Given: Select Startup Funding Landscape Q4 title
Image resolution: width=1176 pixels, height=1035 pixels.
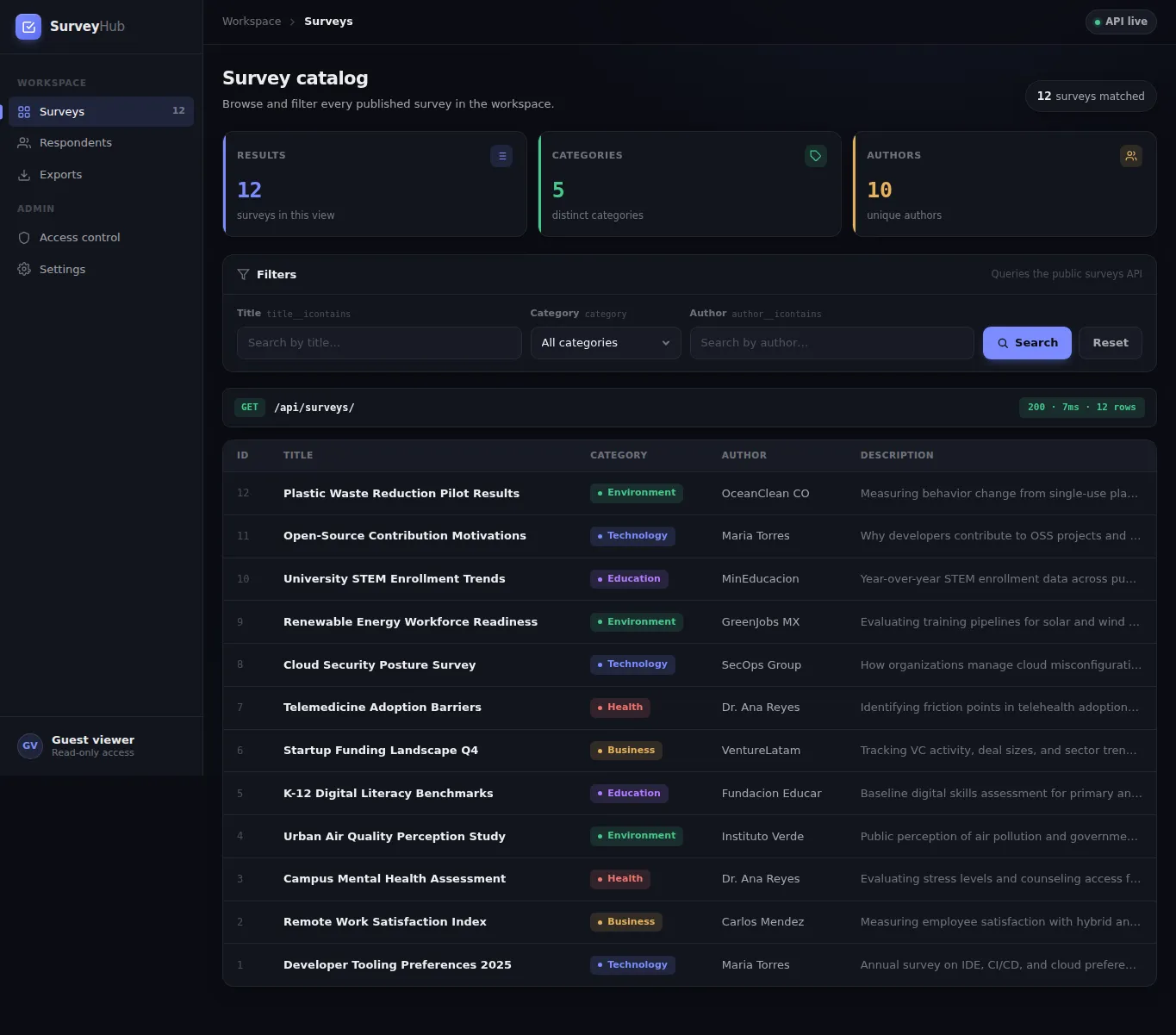Looking at the screenshot, I should [x=381, y=751].
